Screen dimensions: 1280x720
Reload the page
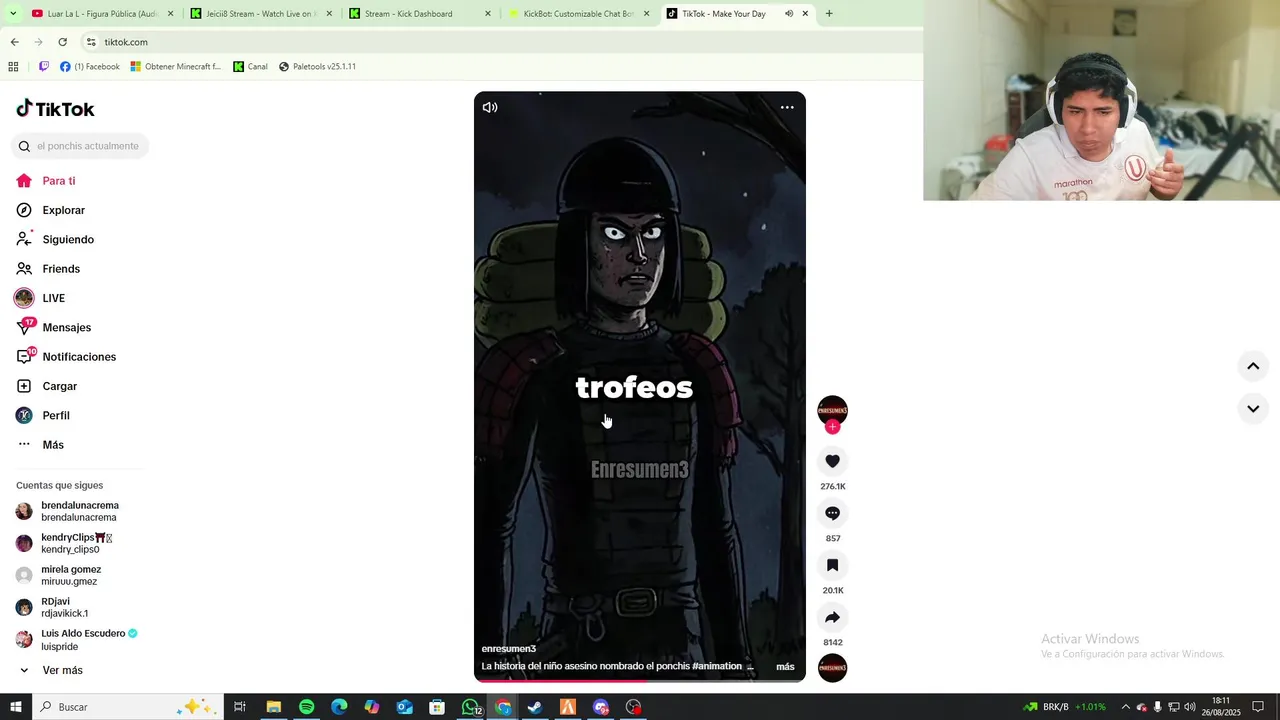[62, 42]
